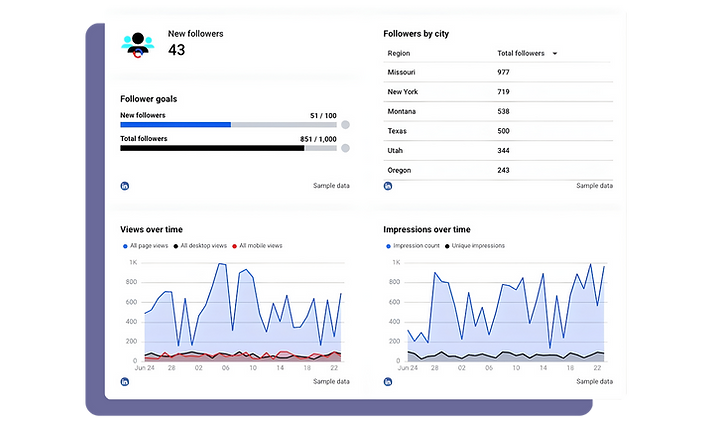Click LinkedIn icon under Views over time
Screen dimensions: 711x423
(125, 382)
